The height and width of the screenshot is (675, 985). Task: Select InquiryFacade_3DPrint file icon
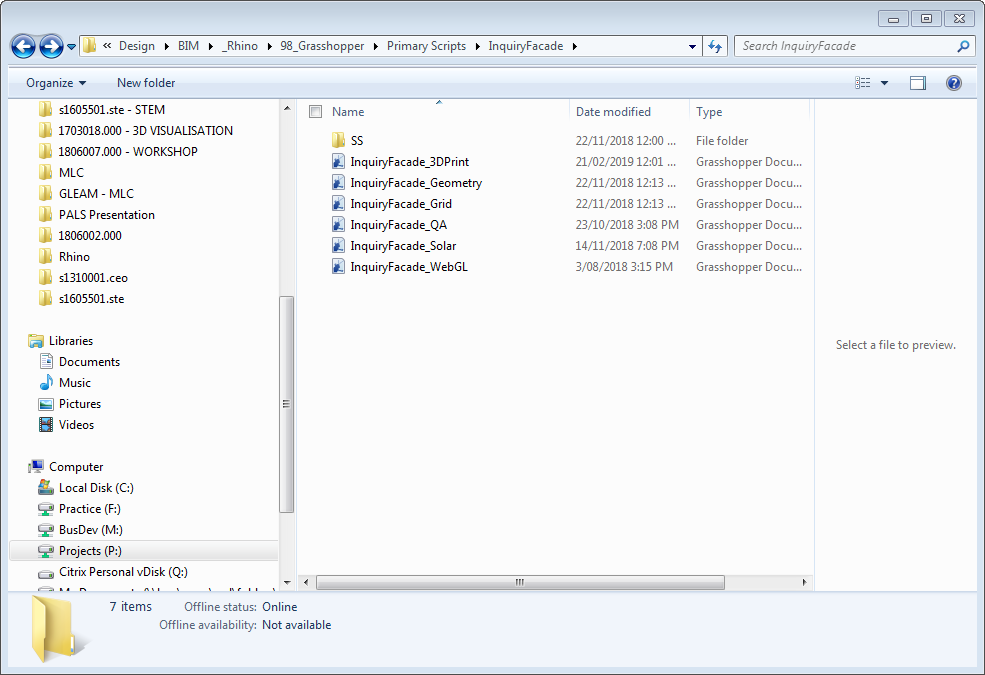pos(339,162)
